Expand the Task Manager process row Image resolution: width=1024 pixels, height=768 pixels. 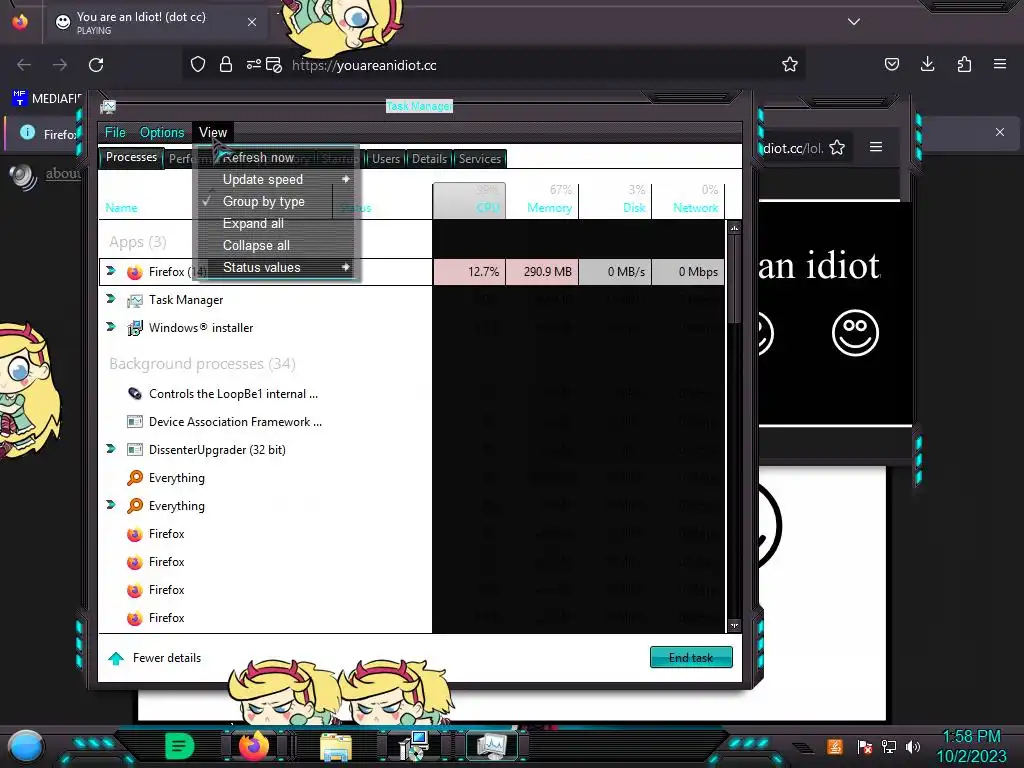[x=110, y=298]
